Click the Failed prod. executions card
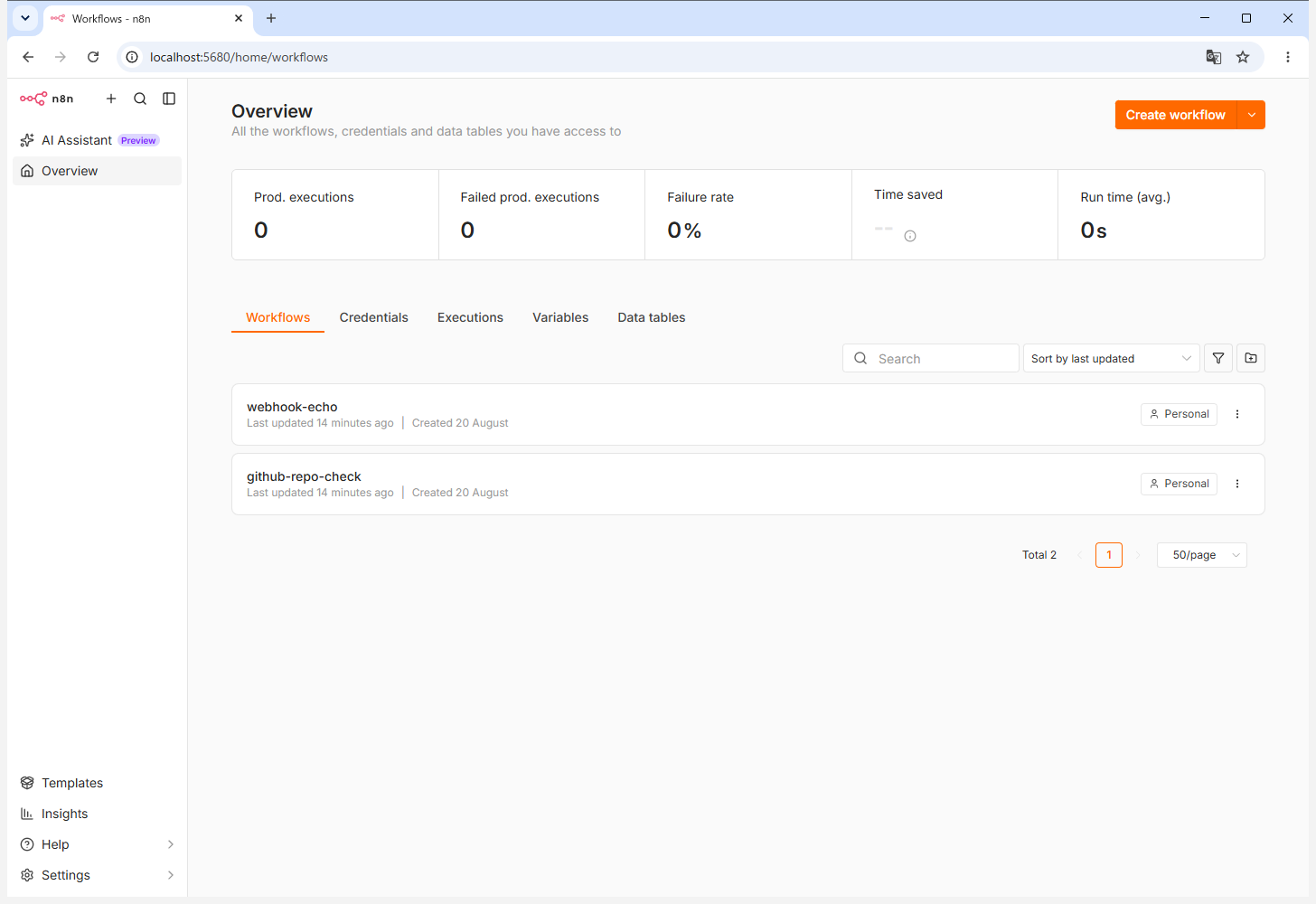The height and width of the screenshot is (904, 1316). coord(542,215)
